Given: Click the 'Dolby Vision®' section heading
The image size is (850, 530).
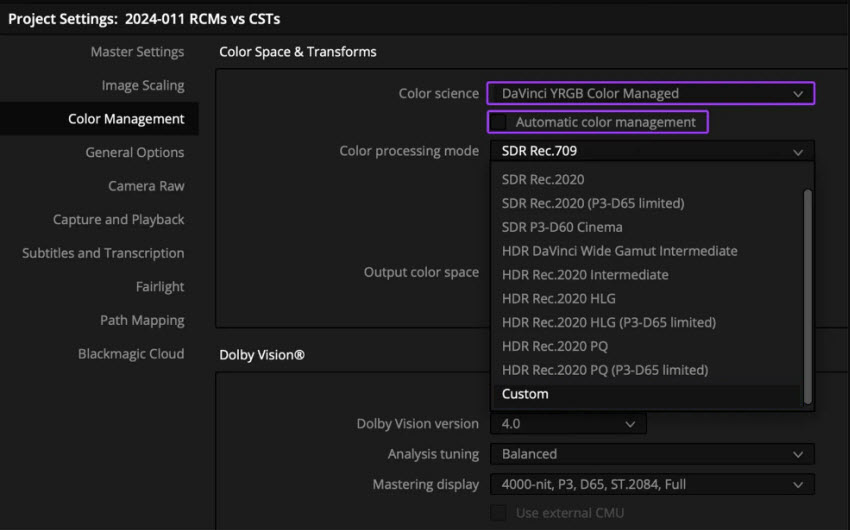Looking at the screenshot, I should tap(262, 355).
